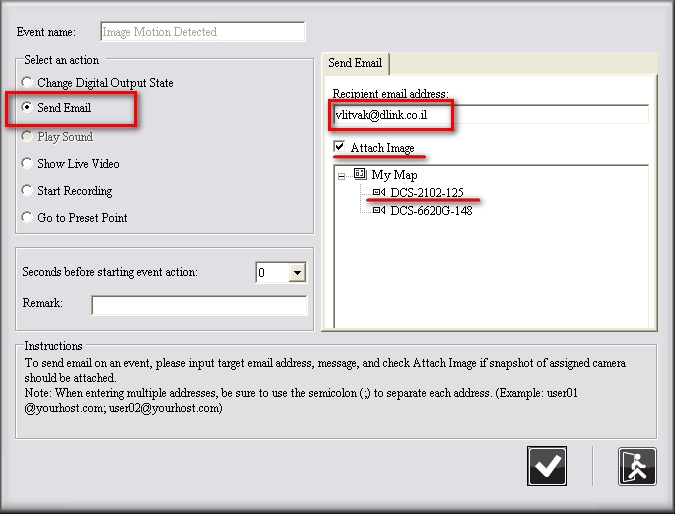Open the seconds before event action dropdown

(296, 273)
